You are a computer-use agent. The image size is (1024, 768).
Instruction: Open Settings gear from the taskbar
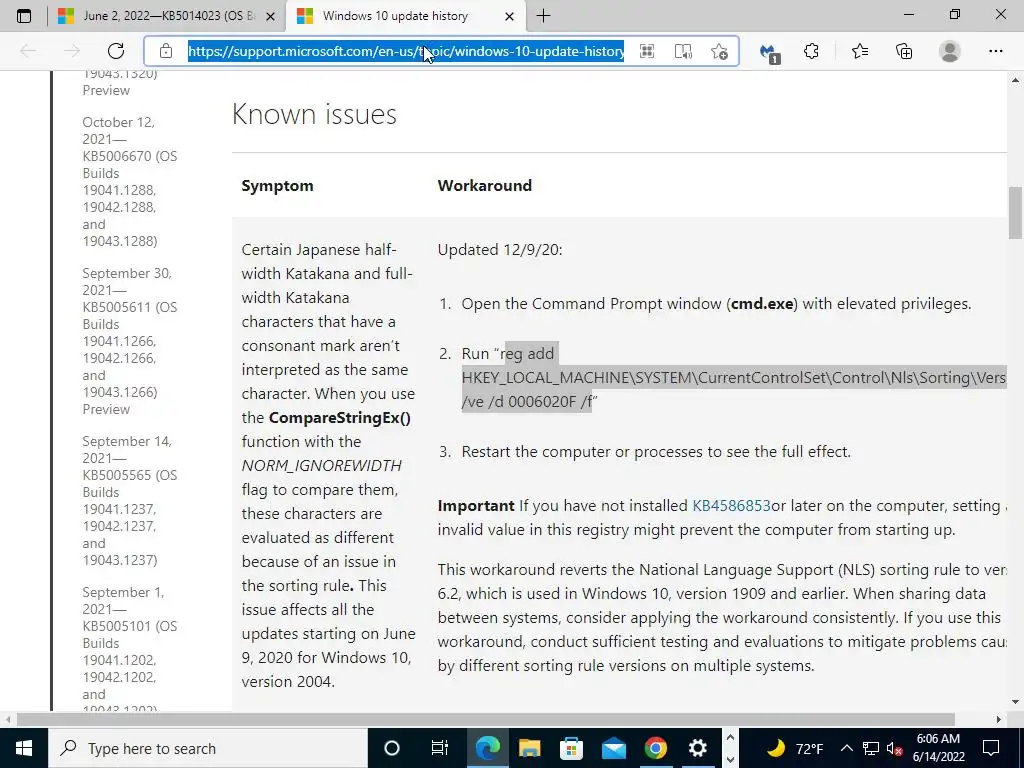click(697, 748)
